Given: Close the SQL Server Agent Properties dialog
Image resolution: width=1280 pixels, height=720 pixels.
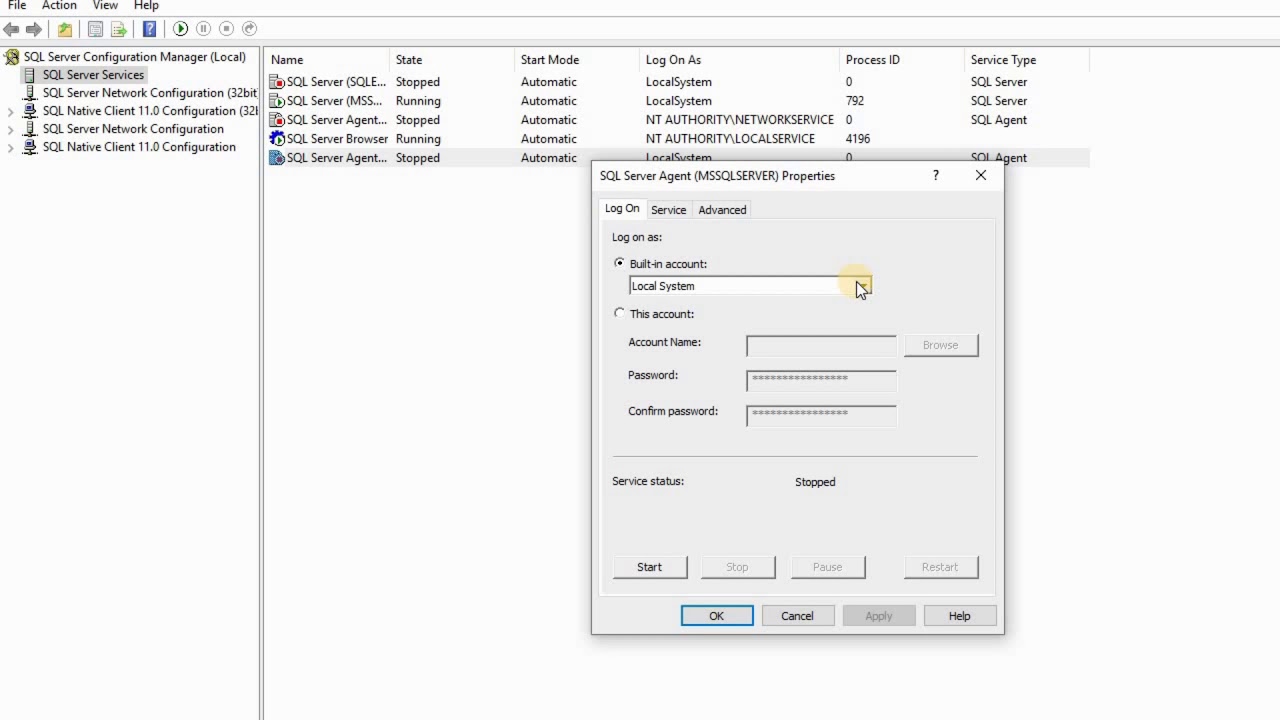Looking at the screenshot, I should pos(981,176).
